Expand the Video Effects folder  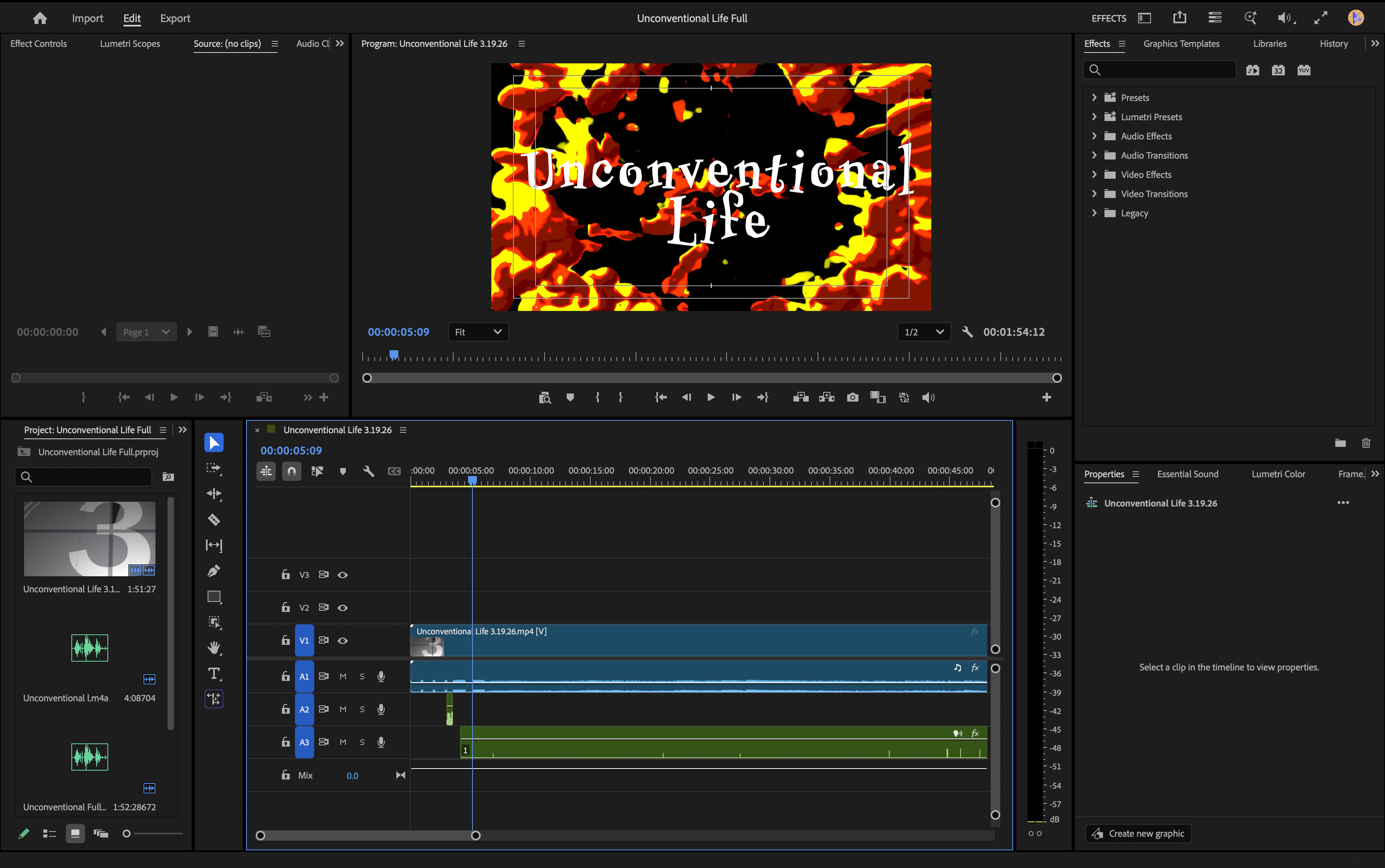[x=1094, y=174]
